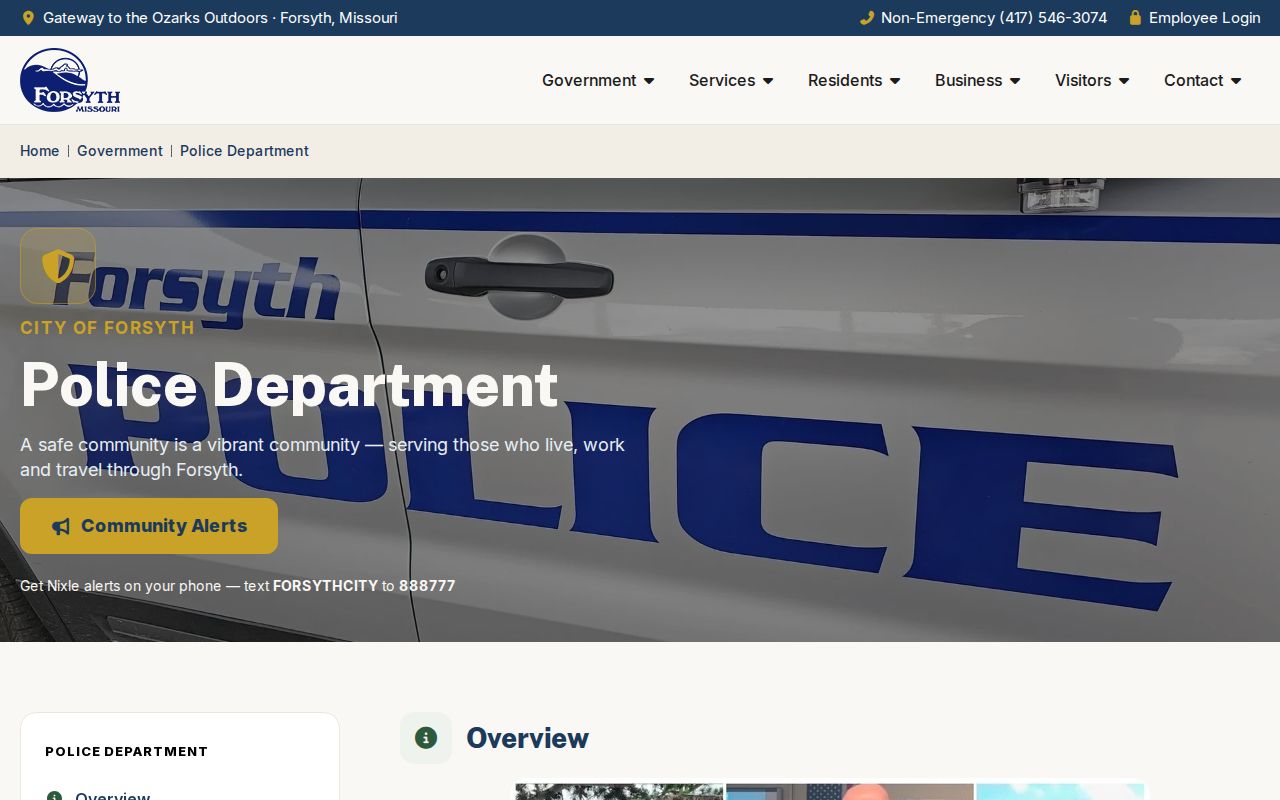Expand the Government dropdown arrow
Screen dimensions: 1280x800
(649, 81)
